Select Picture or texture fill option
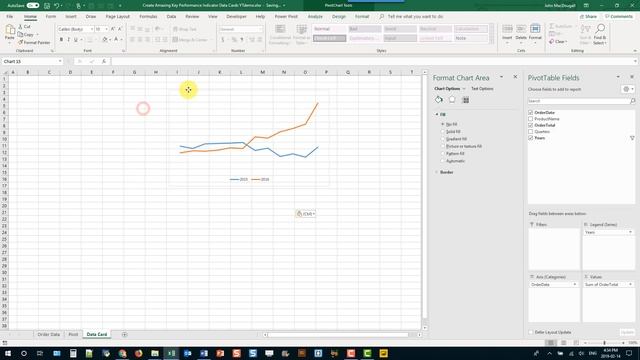Screen dimensions: 640x360 click(443, 146)
